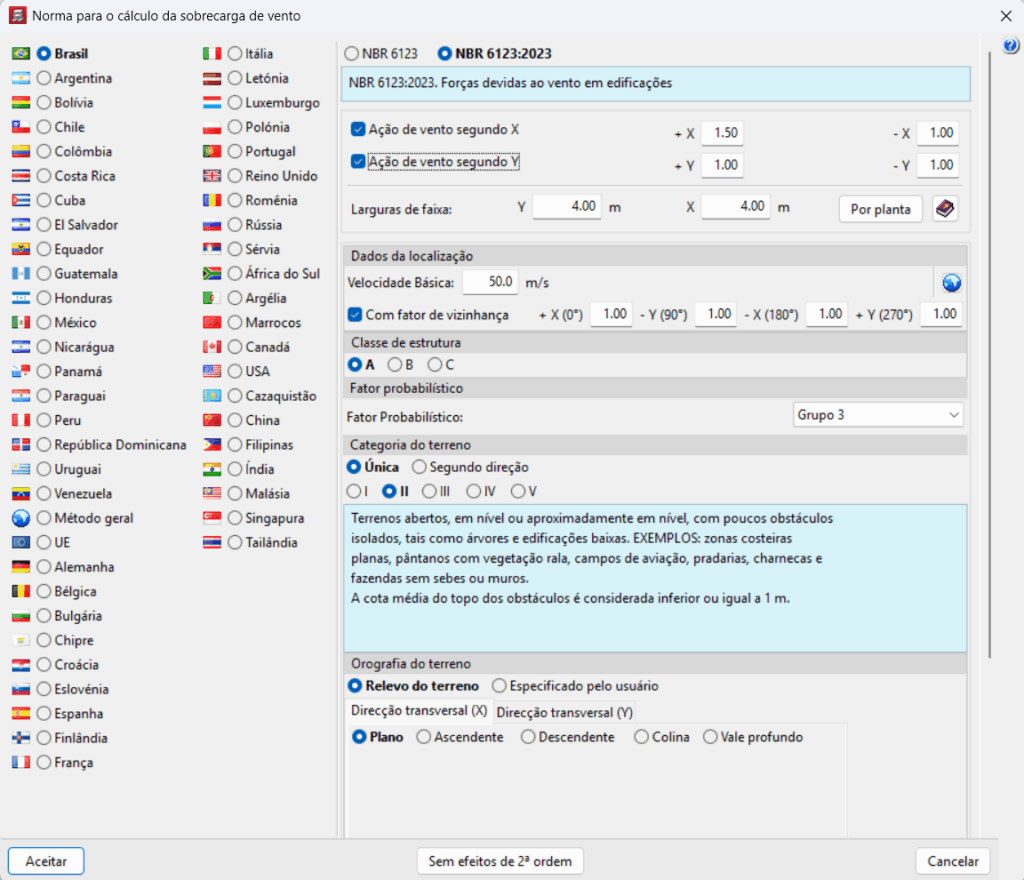Click Sem efeitos de 2ª ordem button
The height and width of the screenshot is (880, 1024).
coord(500,861)
